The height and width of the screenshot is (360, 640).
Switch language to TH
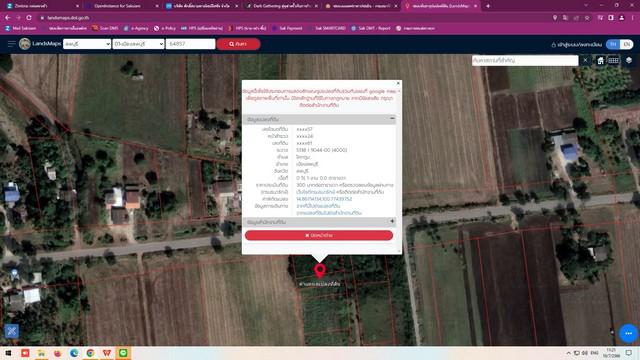(613, 44)
